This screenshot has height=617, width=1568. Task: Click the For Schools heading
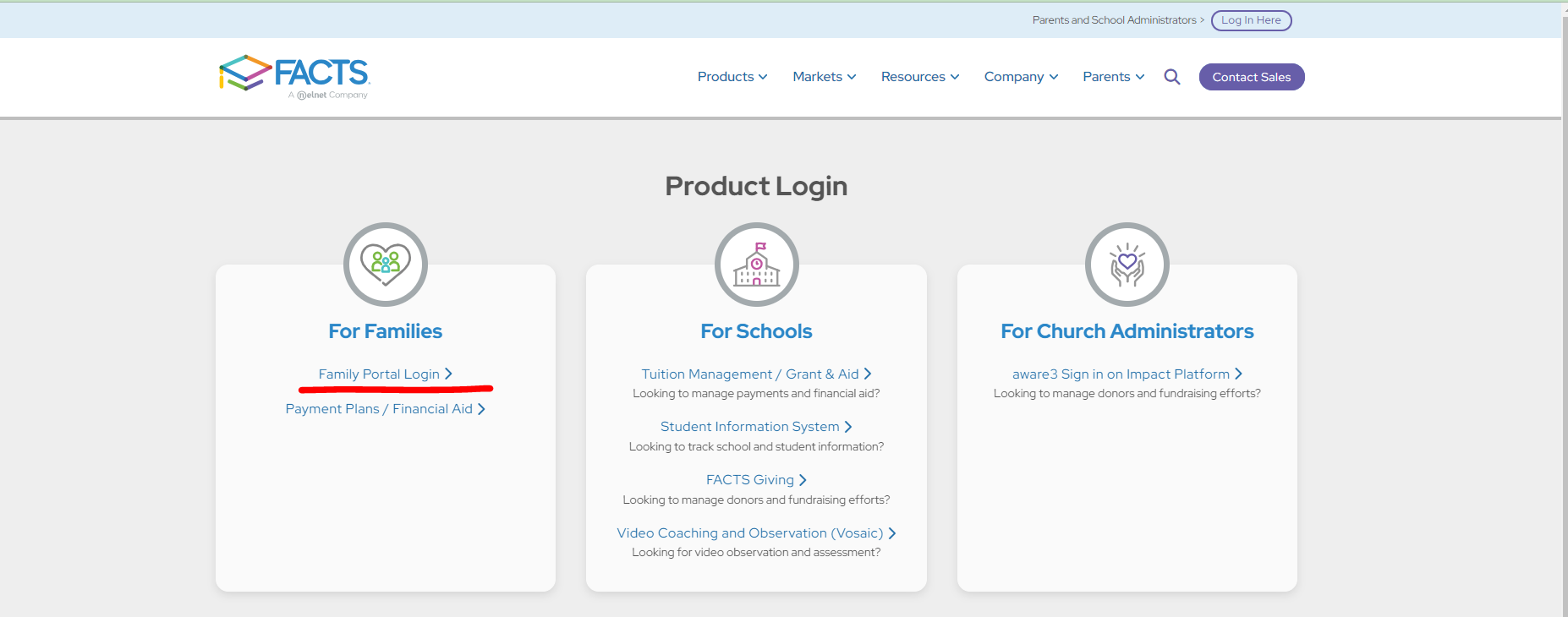[x=756, y=331]
